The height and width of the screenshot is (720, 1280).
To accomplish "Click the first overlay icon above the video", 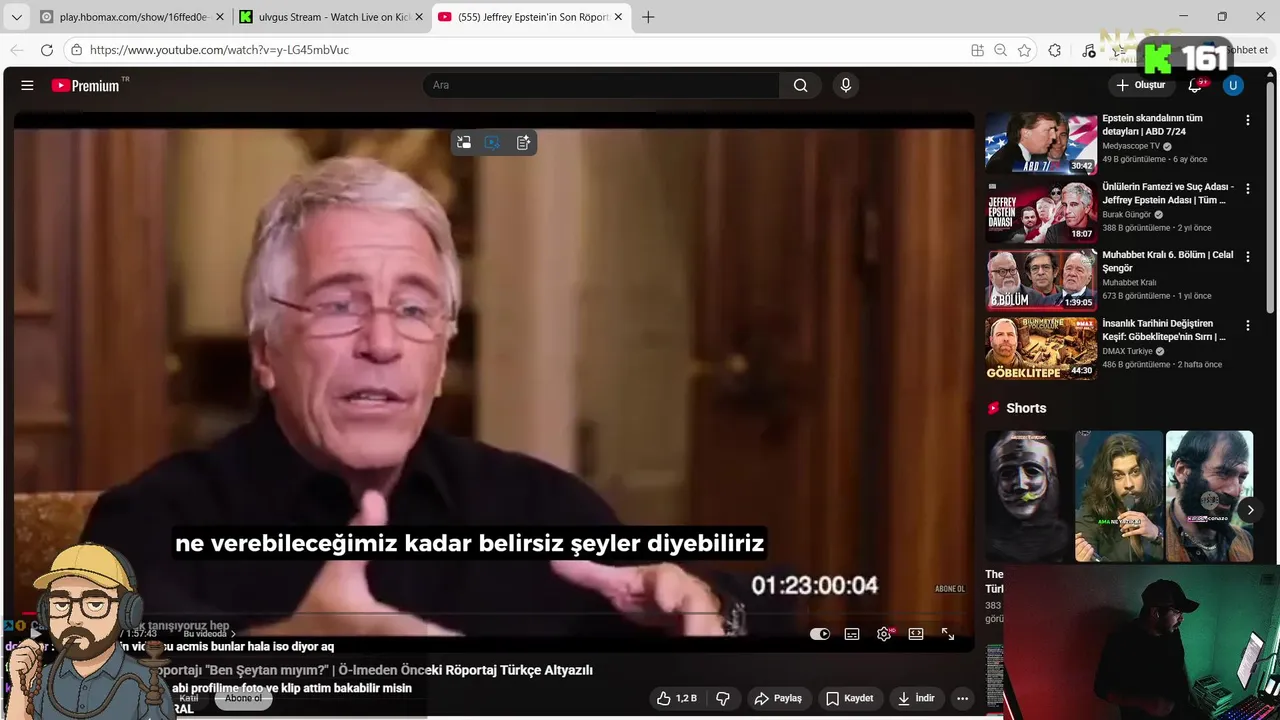I will click(464, 143).
